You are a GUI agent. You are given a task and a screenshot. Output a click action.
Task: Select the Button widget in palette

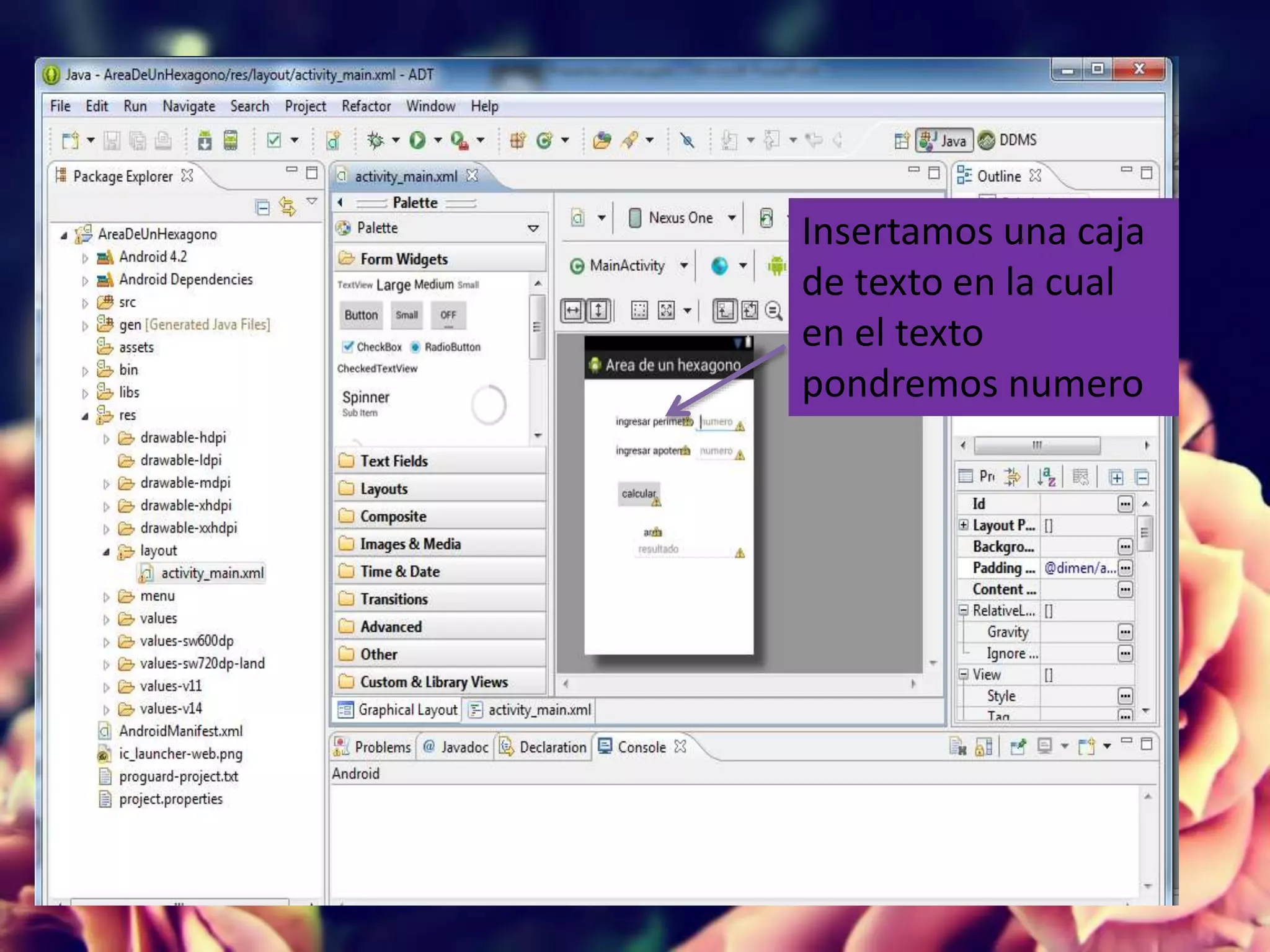pyautogui.click(x=361, y=315)
